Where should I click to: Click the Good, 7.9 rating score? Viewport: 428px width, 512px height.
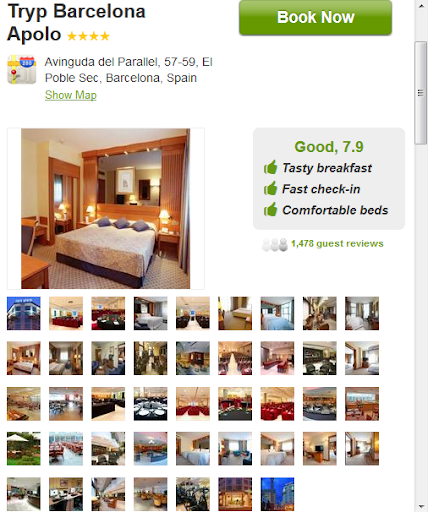(329, 147)
